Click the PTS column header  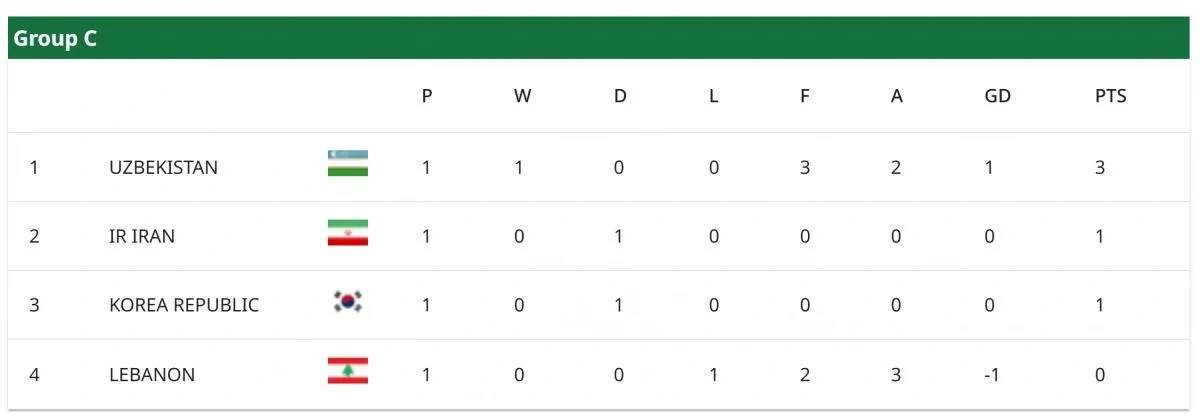[x=1110, y=97]
